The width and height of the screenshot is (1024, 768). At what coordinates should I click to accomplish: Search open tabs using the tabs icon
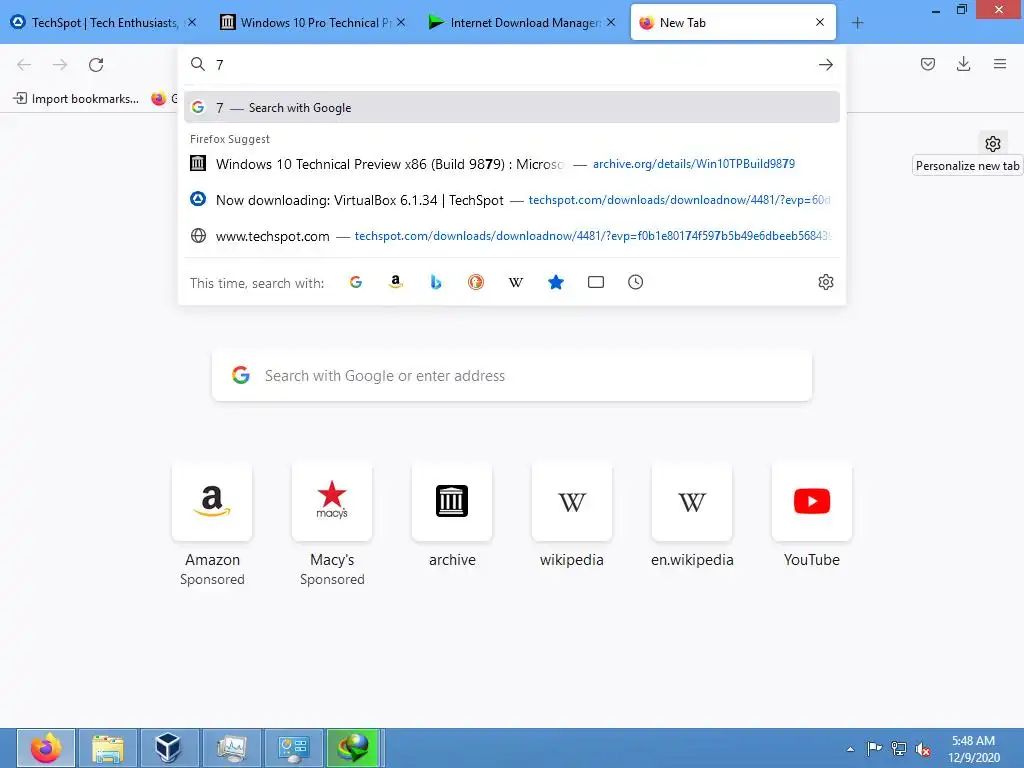coord(596,282)
